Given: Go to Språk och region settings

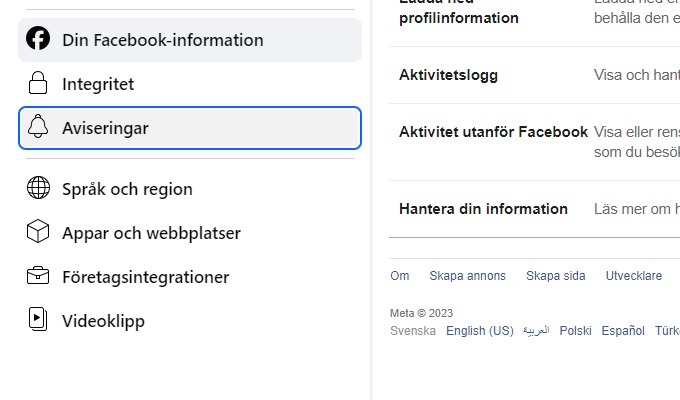Looking at the screenshot, I should (190, 189).
